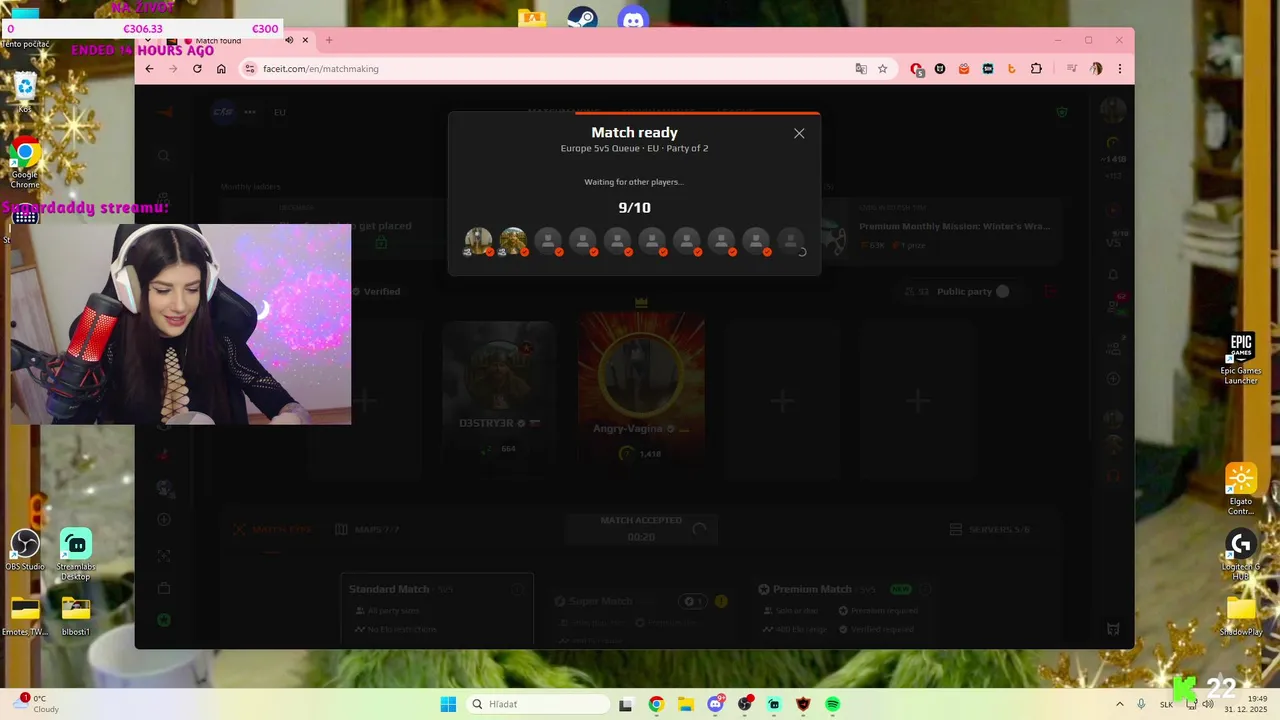Screen dimensions: 1280x720
Task: Toggle the Public party switch
Action: click(x=1002, y=291)
